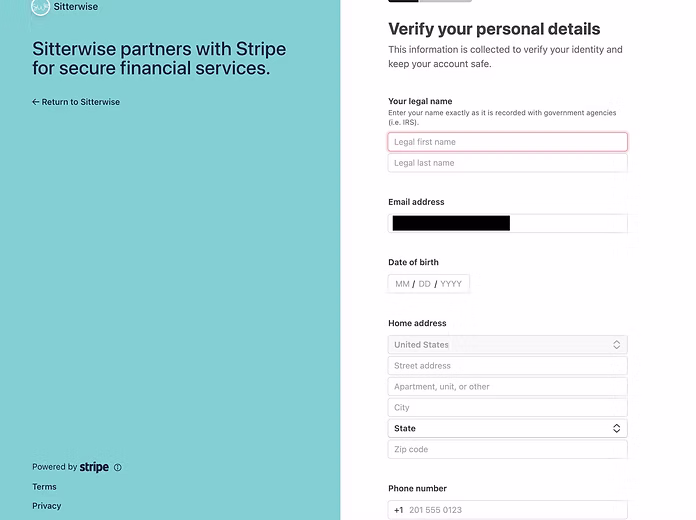
Task: Open the Terms link
Action: 44,487
